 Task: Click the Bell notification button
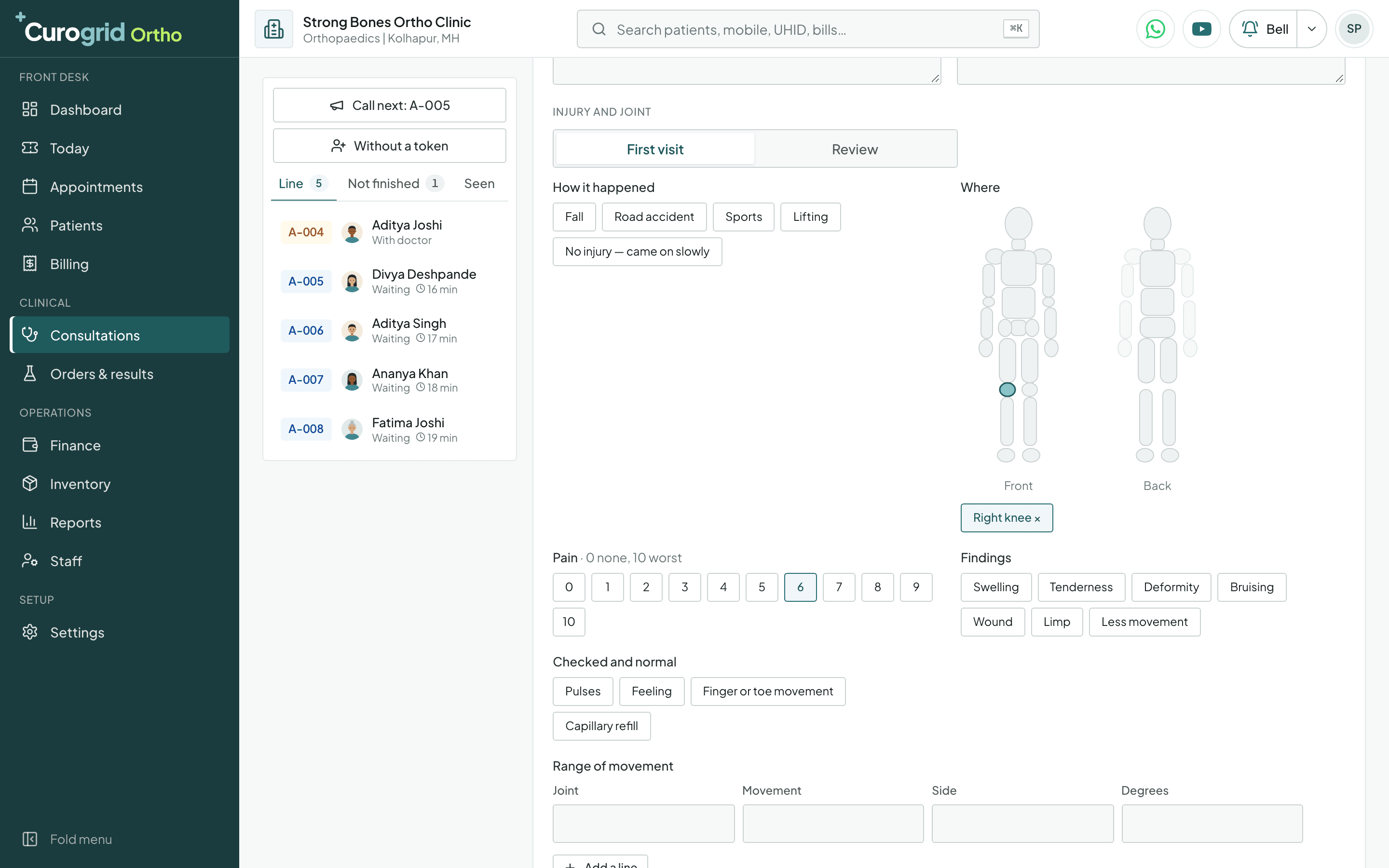(1264, 29)
